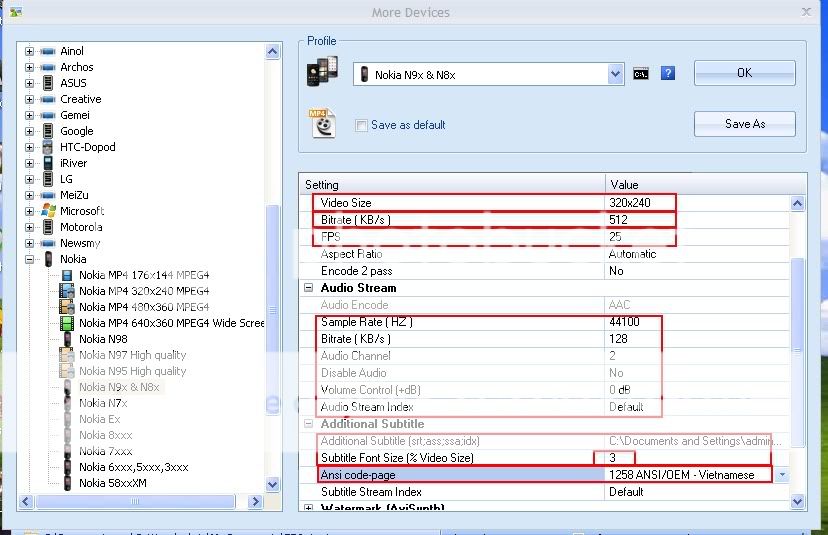The width and height of the screenshot is (828, 535).
Task: Click the Nokia MP4 176x144 MPEG4 icon
Action: (x=67, y=275)
